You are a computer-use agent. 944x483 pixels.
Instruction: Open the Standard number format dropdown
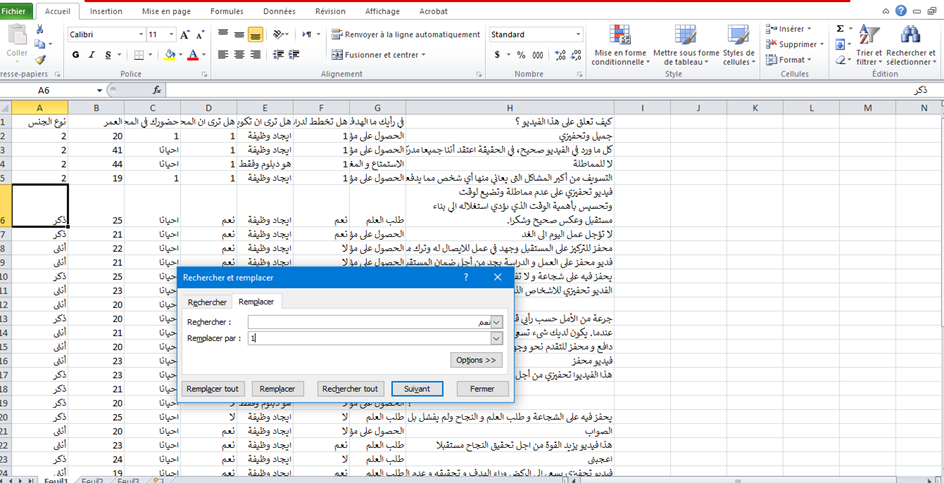[x=581, y=34]
